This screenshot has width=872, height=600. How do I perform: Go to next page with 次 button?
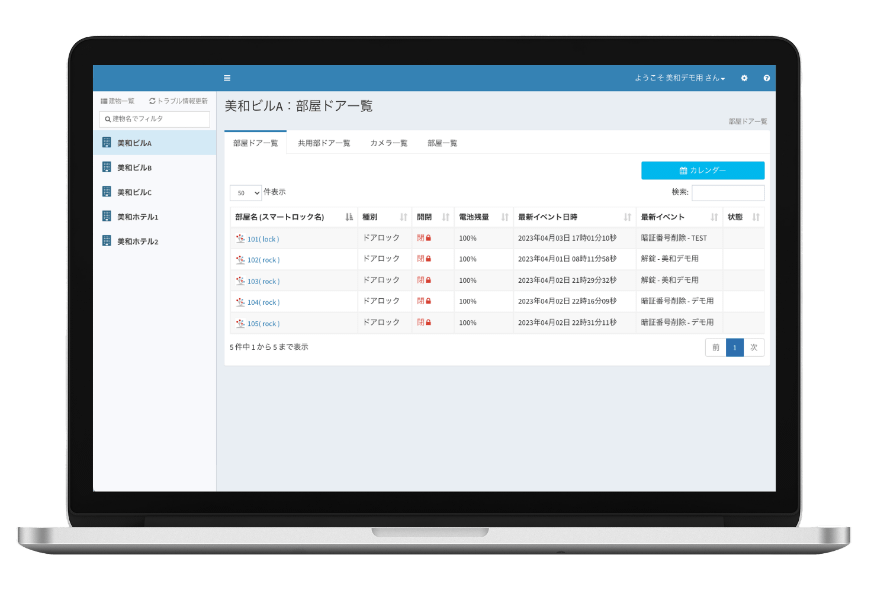[754, 347]
